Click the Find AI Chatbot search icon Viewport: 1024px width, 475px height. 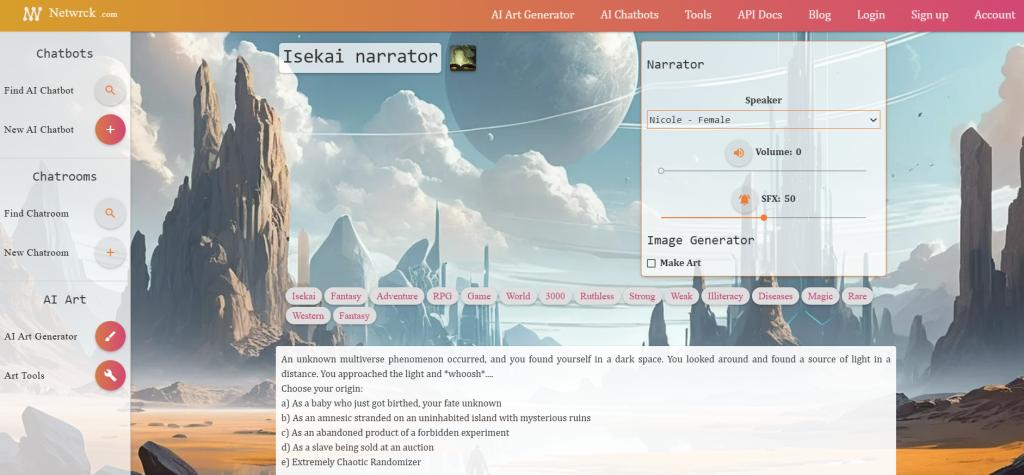point(110,90)
